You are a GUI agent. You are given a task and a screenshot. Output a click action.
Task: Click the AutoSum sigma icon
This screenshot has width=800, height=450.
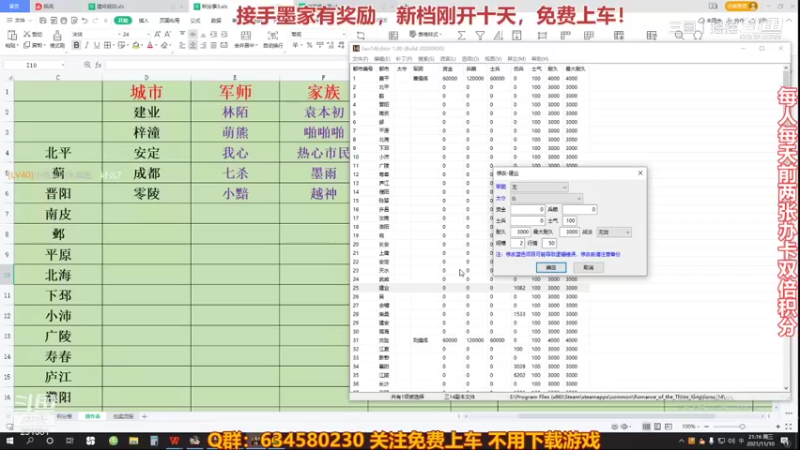pyautogui.click(x=461, y=35)
